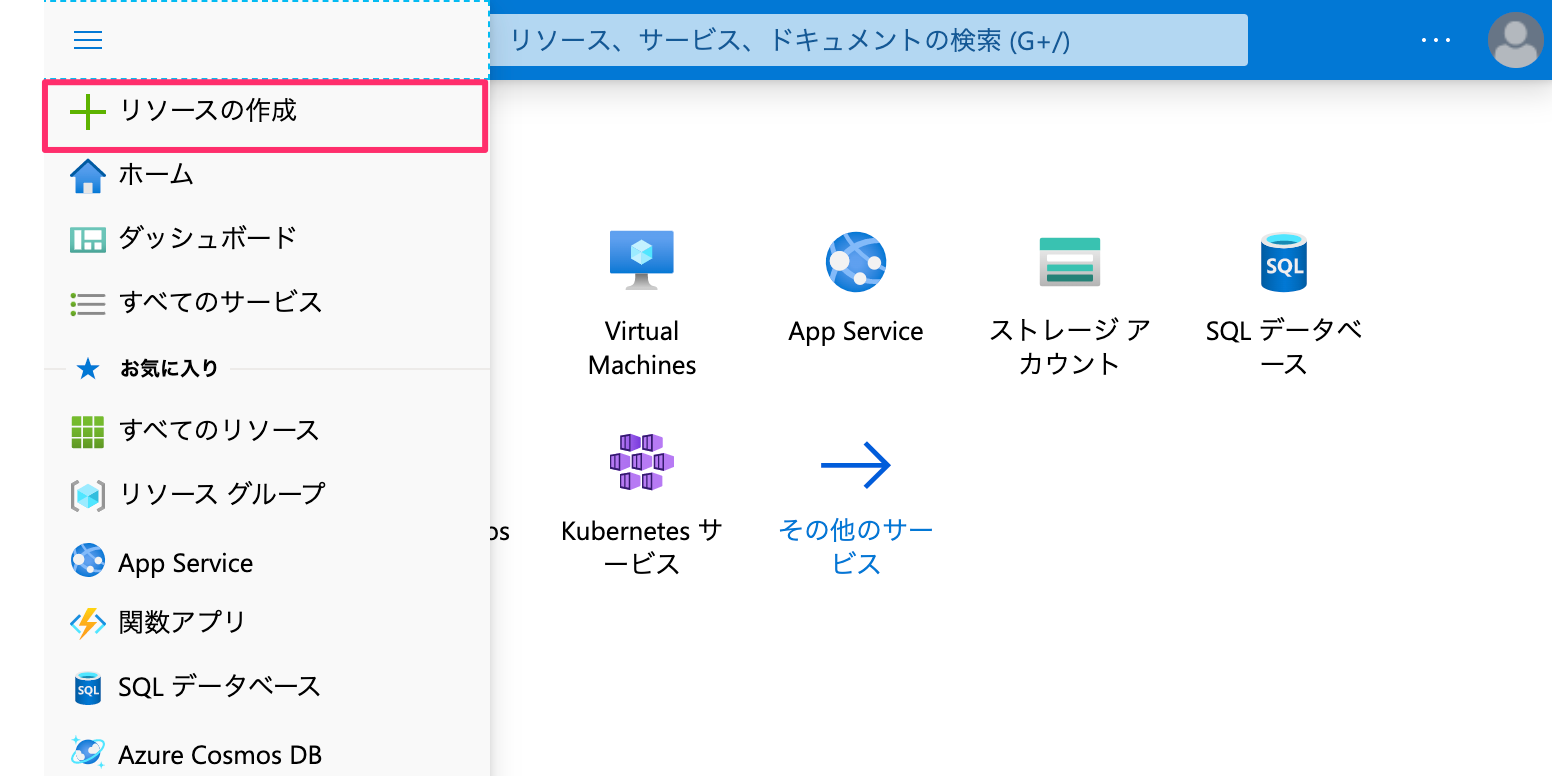Image resolution: width=1552 pixels, height=776 pixels.
Task: Focus the resource search box
Action: tap(868, 40)
